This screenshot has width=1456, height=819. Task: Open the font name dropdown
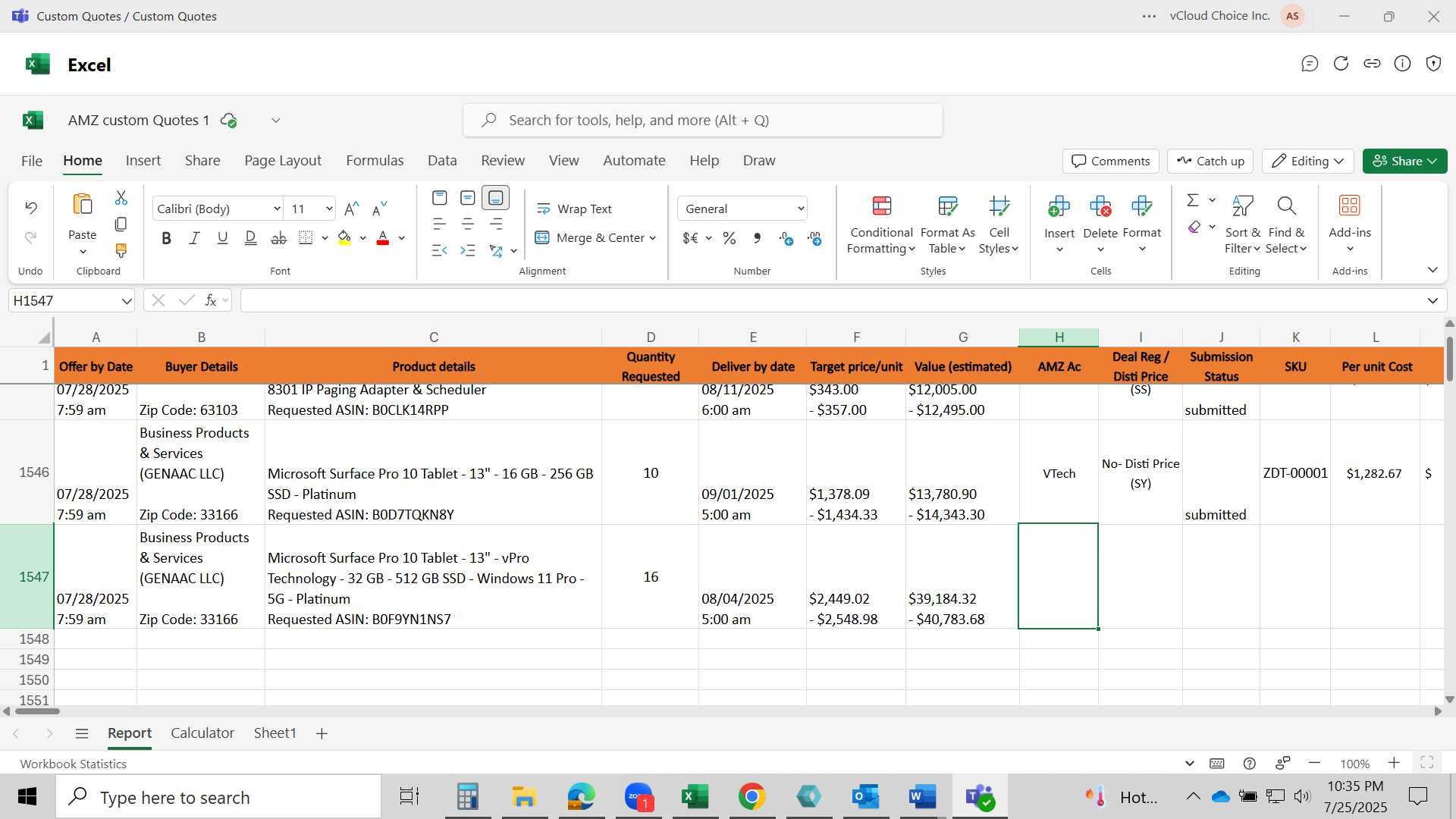(x=277, y=209)
